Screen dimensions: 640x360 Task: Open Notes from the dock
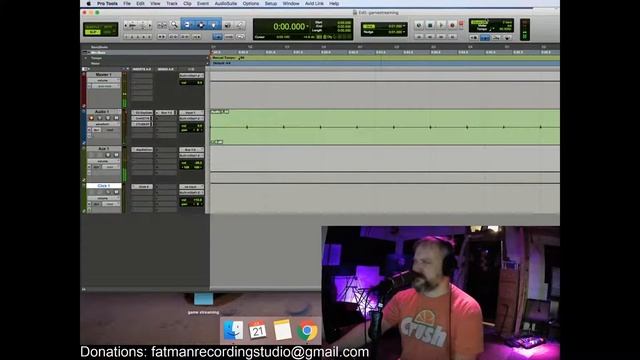[282, 330]
